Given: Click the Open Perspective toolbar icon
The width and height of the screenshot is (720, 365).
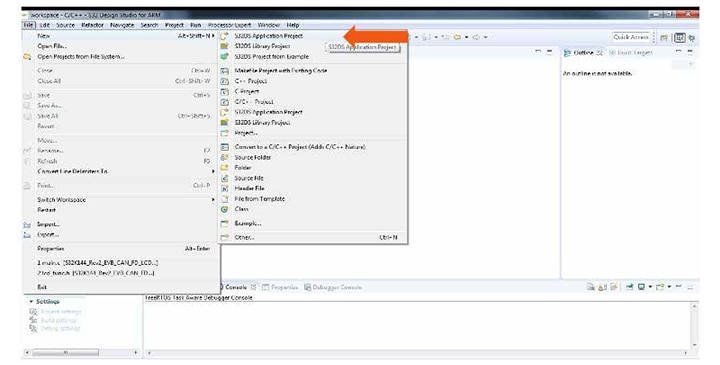Looking at the screenshot, I should [664, 38].
